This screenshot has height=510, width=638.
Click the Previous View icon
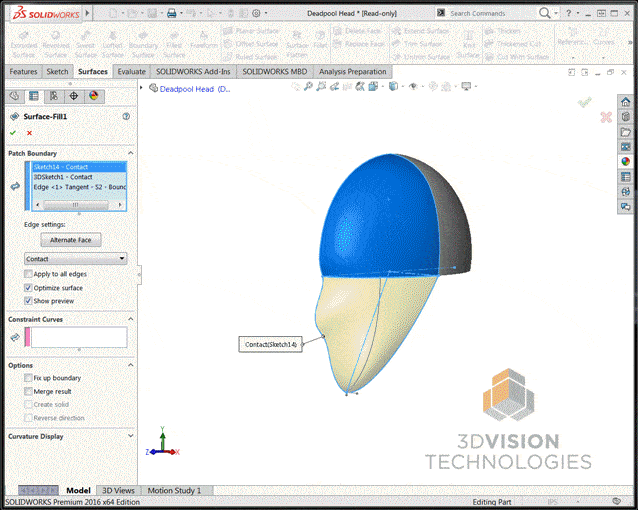coord(334,86)
